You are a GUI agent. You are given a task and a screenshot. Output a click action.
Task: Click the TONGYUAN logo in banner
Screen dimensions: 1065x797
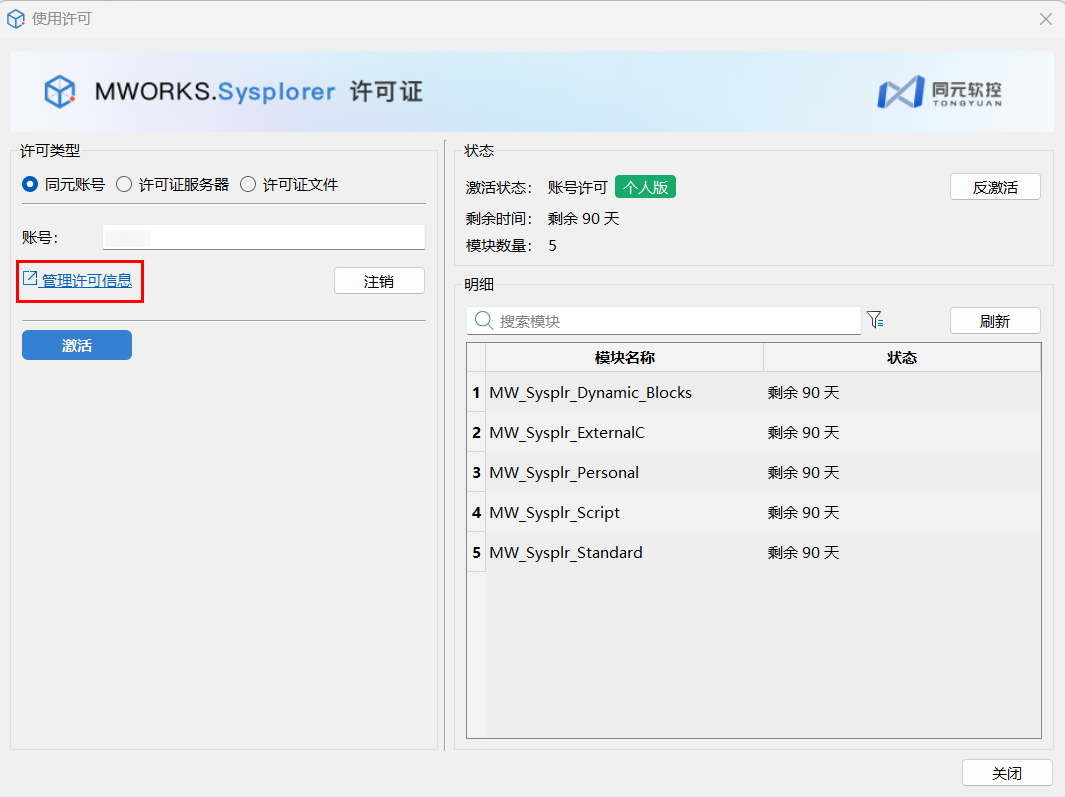point(938,92)
